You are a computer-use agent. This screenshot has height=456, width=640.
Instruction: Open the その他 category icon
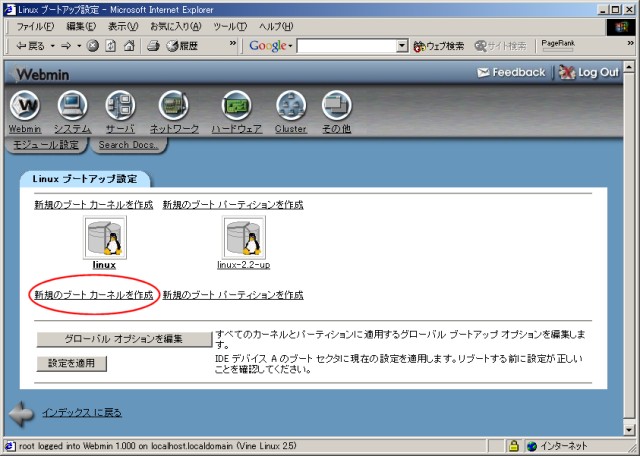point(336,105)
